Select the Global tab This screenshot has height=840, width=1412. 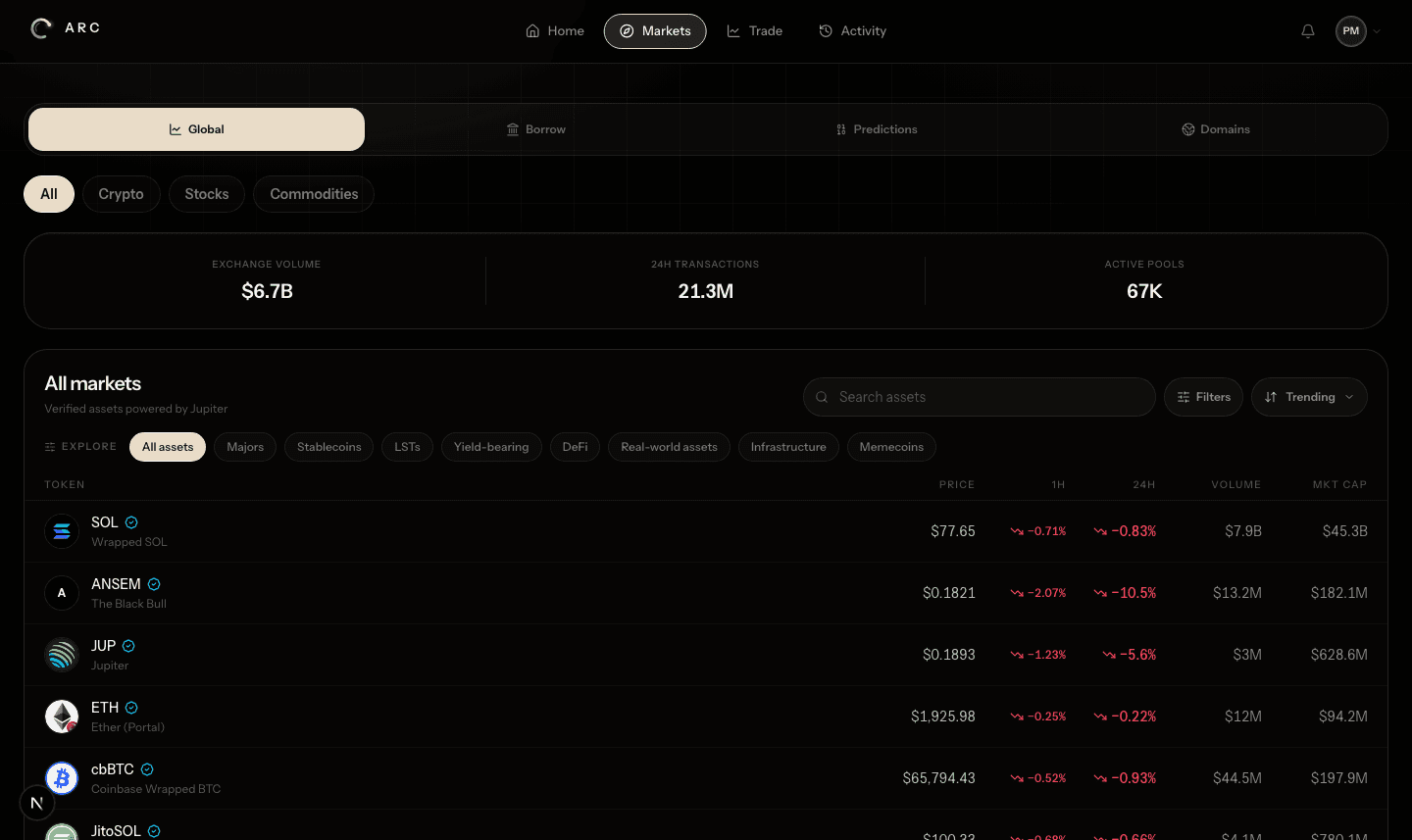click(196, 129)
